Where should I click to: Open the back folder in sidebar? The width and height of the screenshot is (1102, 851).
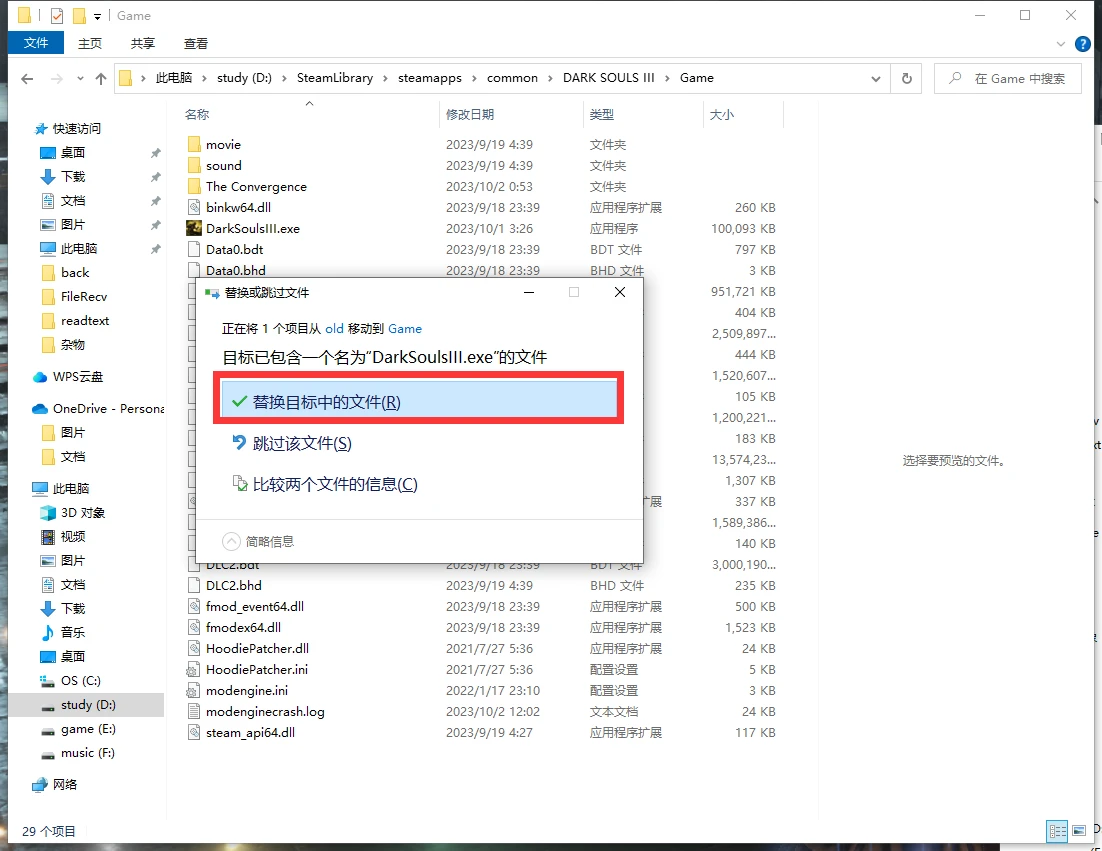(75, 273)
